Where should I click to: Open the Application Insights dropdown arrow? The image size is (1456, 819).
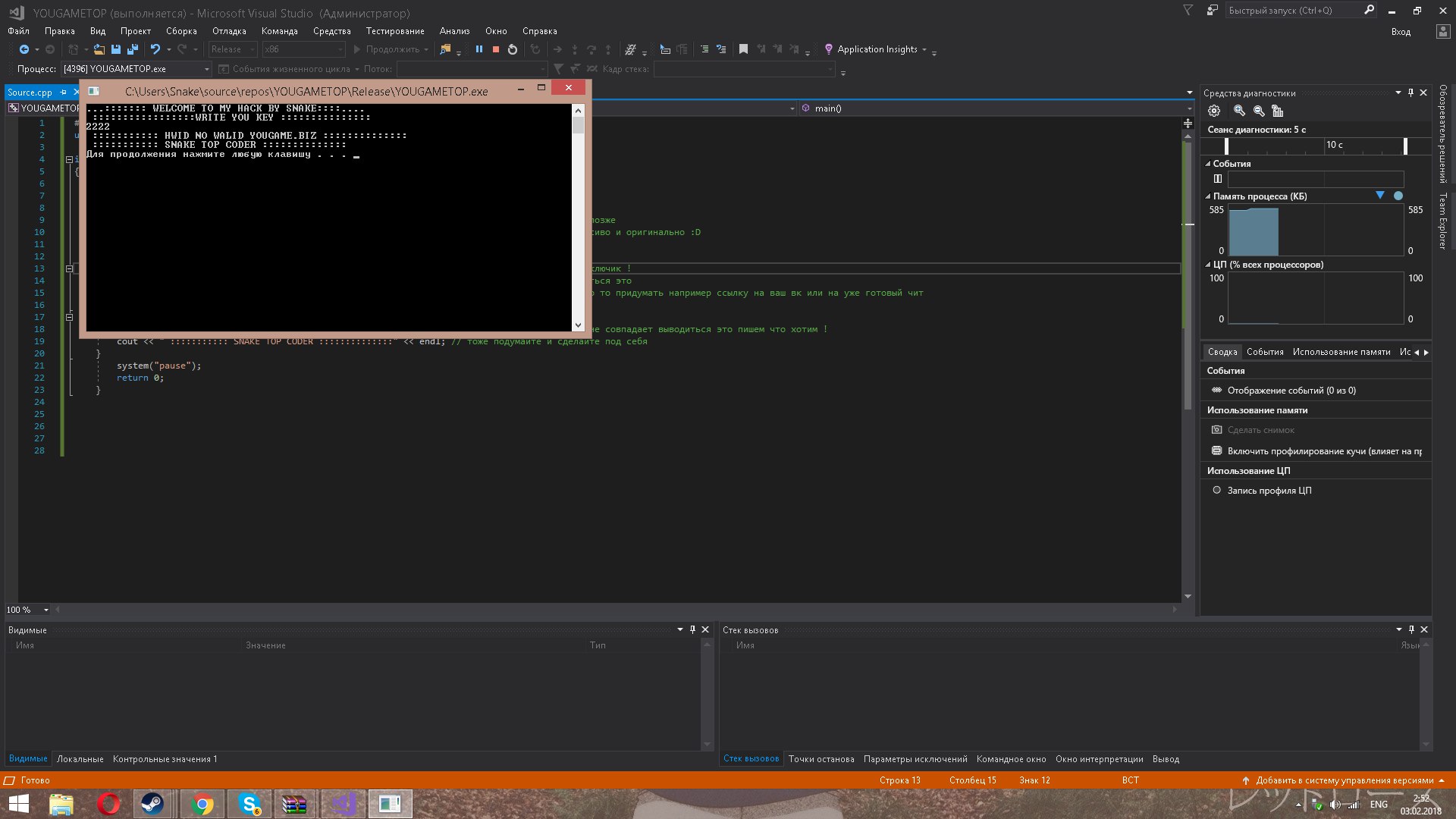(x=924, y=49)
